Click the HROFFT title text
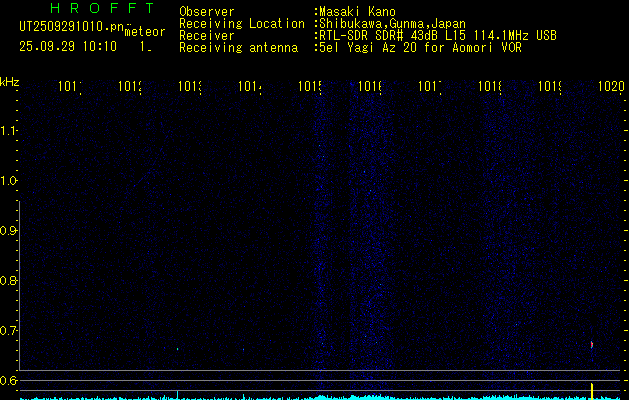Screen dimensions: 629x400 pyautogui.click(x=103, y=8)
